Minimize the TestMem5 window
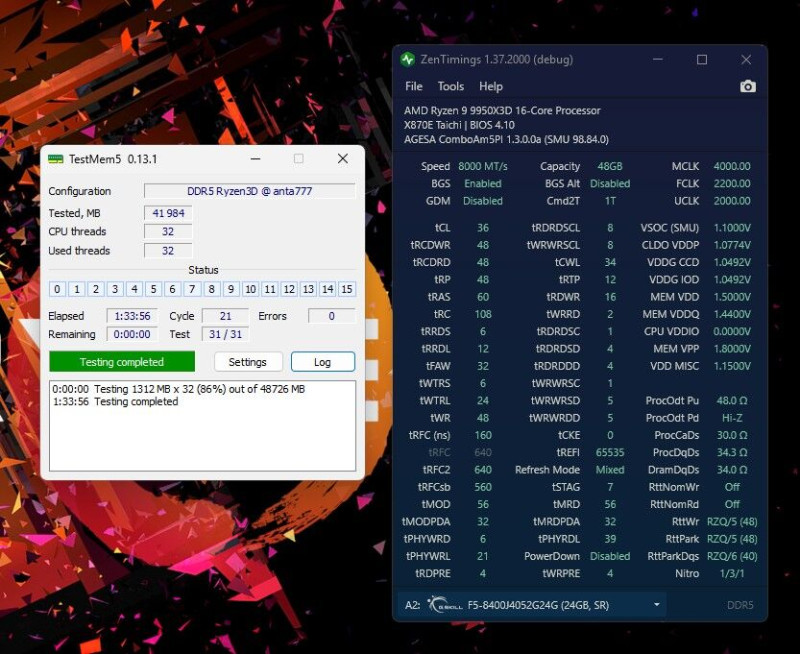The height and width of the screenshot is (654, 800). (x=256, y=159)
